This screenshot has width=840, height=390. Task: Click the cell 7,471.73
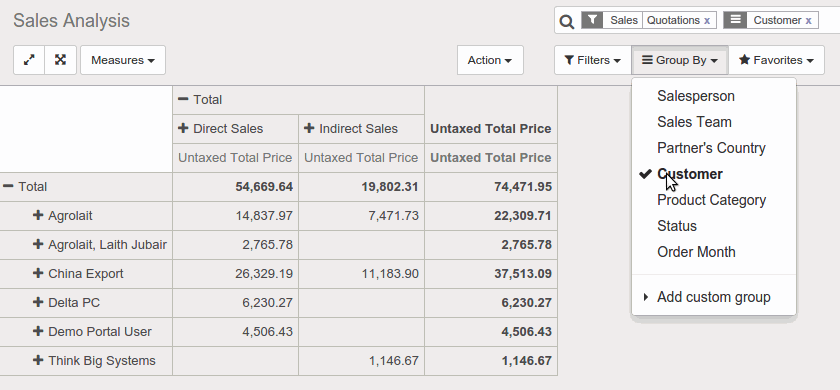tap(361, 215)
